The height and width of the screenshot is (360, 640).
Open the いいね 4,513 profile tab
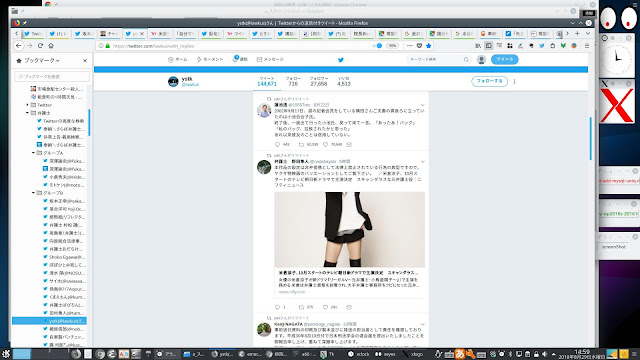point(344,81)
